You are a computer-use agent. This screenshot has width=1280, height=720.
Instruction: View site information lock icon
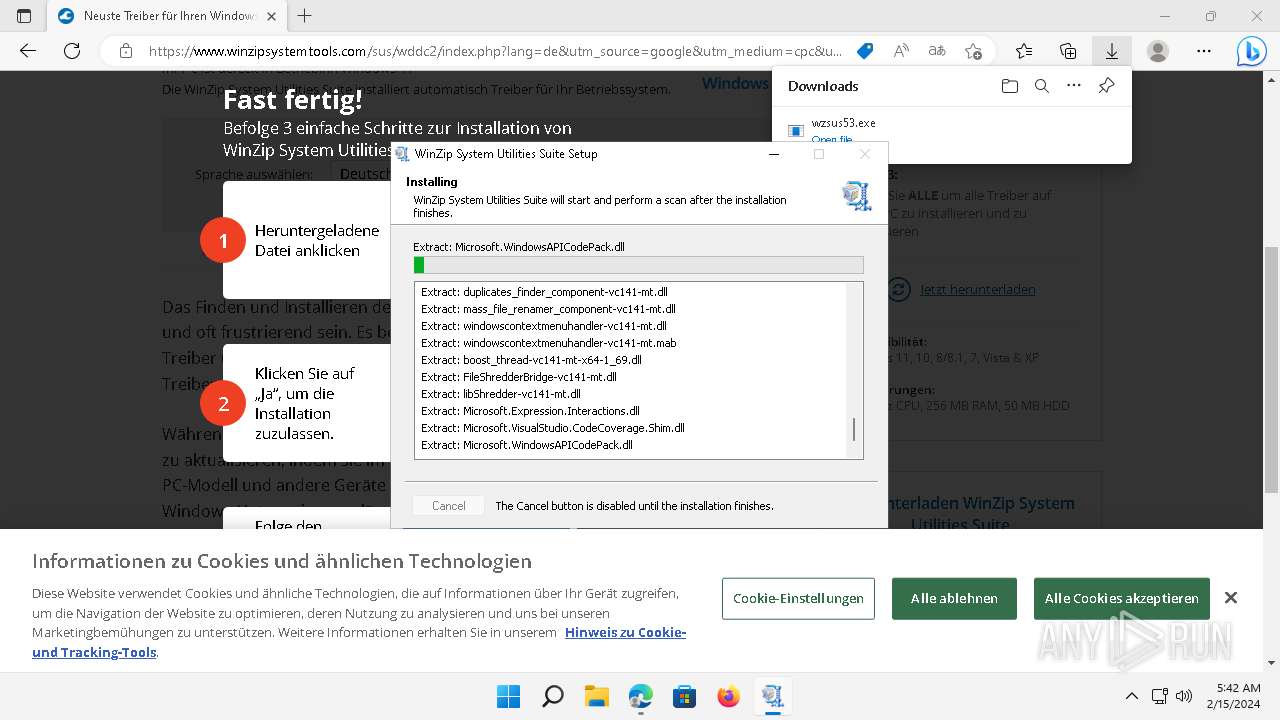[x=126, y=51]
